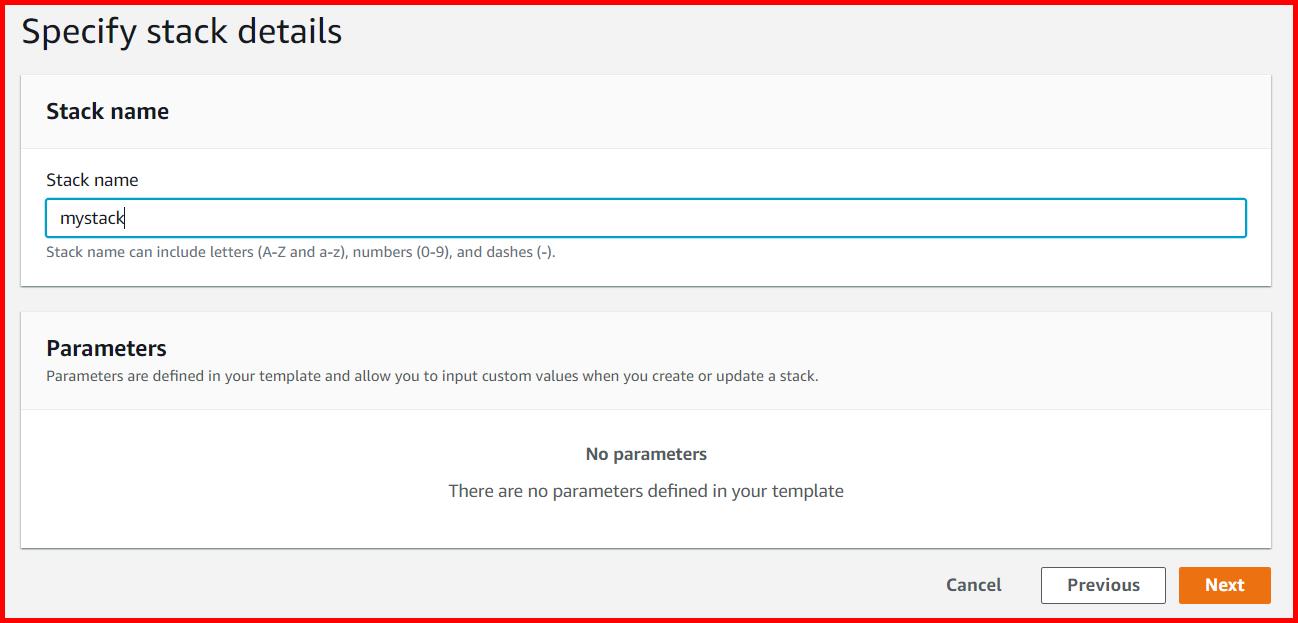Click the Stack name section header
Image resolution: width=1298 pixels, height=623 pixels.
click(107, 111)
